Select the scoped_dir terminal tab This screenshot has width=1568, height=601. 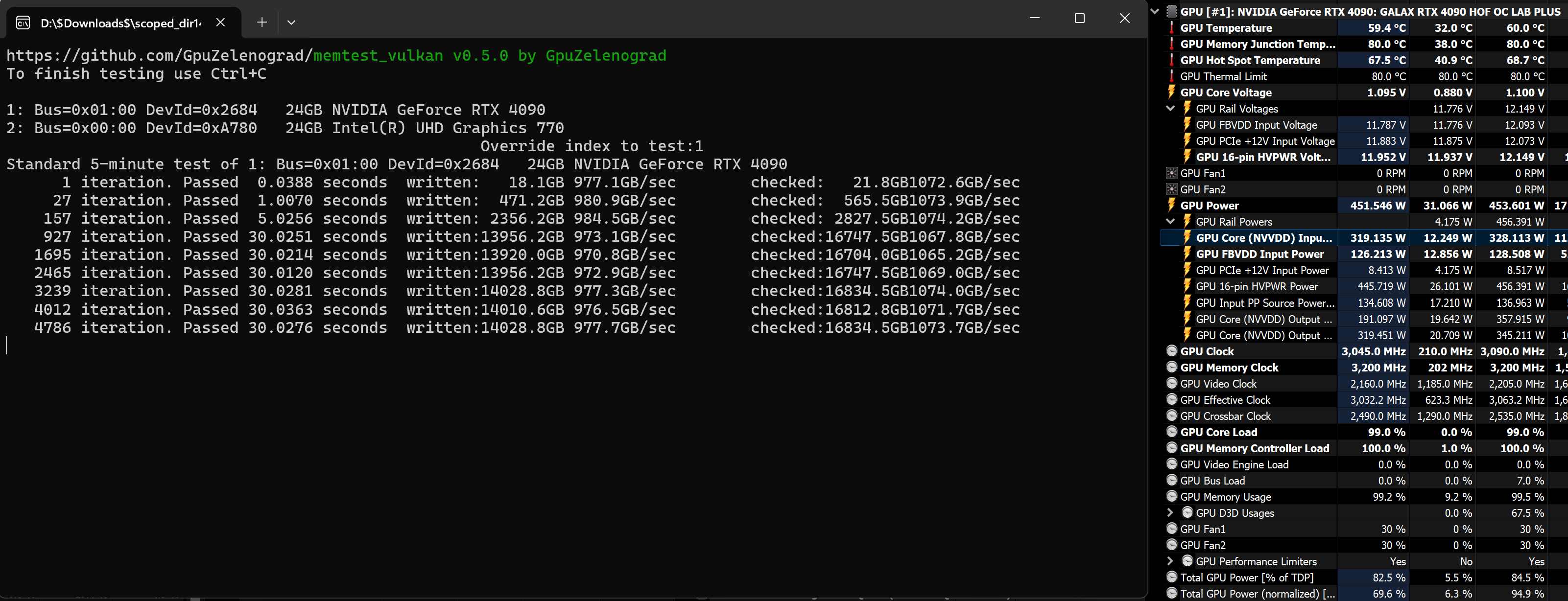pyautogui.click(x=120, y=23)
